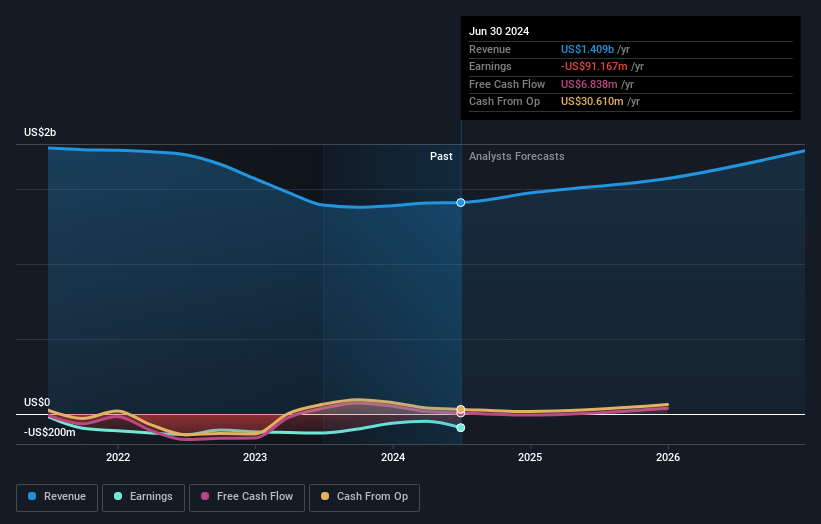The height and width of the screenshot is (524, 821).
Task: Click the -US$200m y-axis label
Action: [49, 432]
